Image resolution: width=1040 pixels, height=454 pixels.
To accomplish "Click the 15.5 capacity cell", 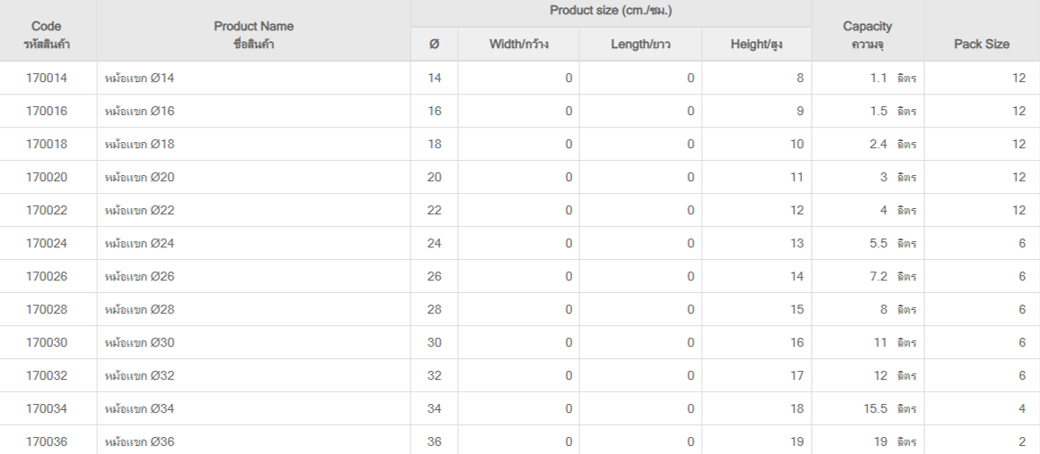I will pos(868,408).
